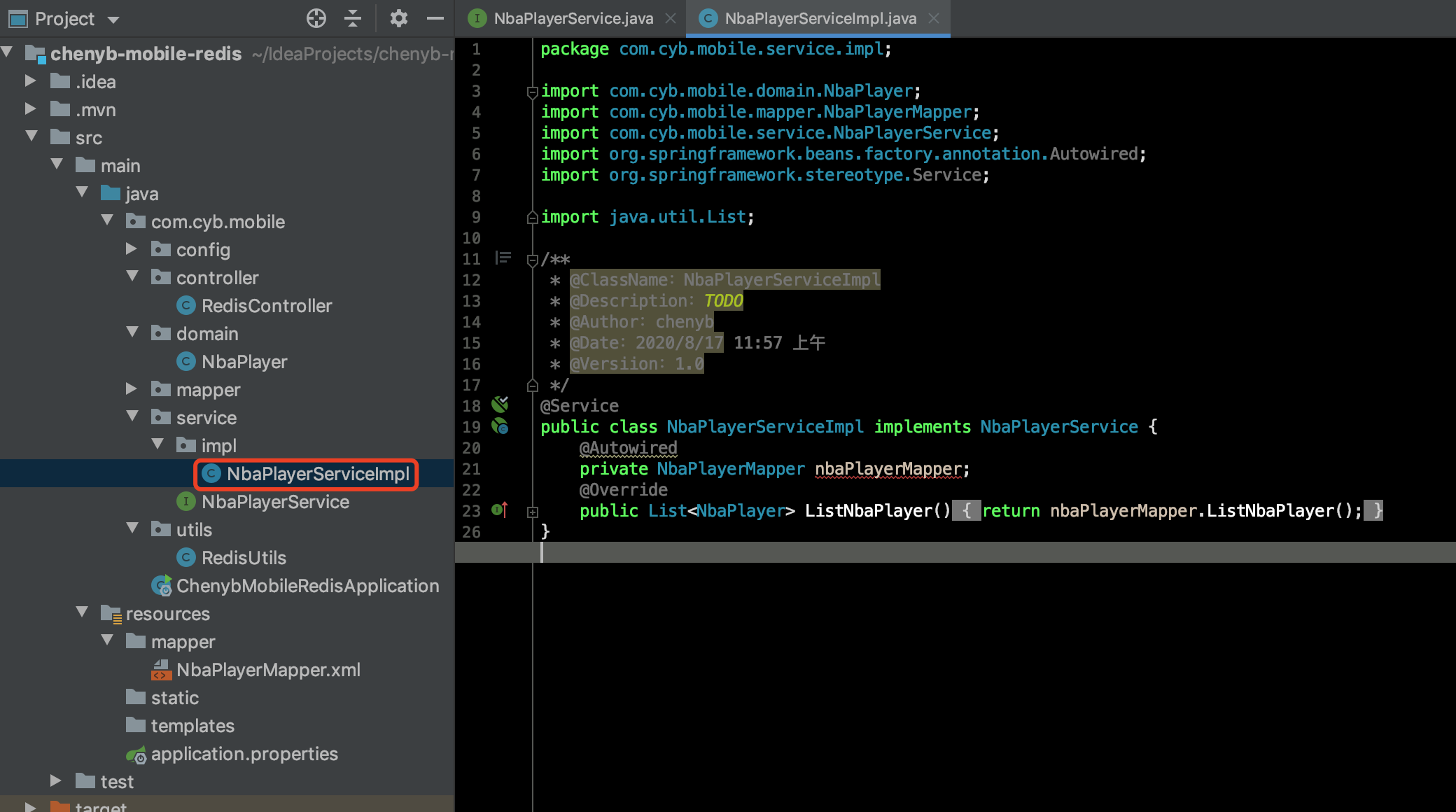Click ChenybMobileRedisApplication run icon
1456x812 pixels.
click(x=162, y=586)
